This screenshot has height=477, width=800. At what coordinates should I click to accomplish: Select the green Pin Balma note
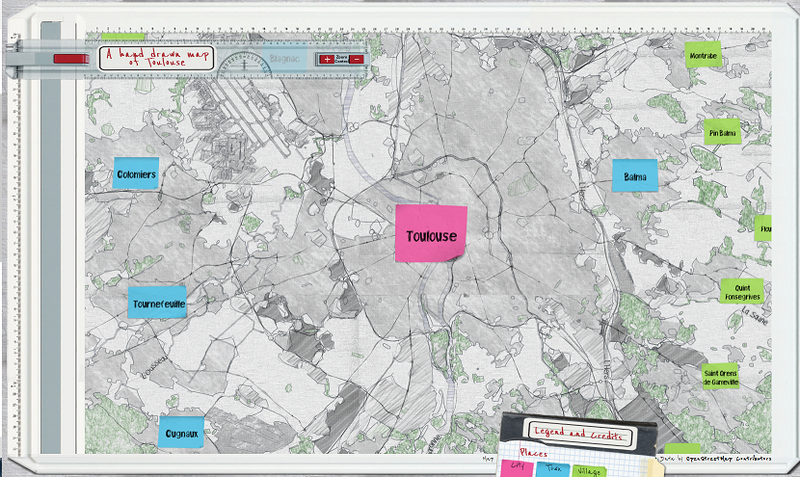(722, 131)
